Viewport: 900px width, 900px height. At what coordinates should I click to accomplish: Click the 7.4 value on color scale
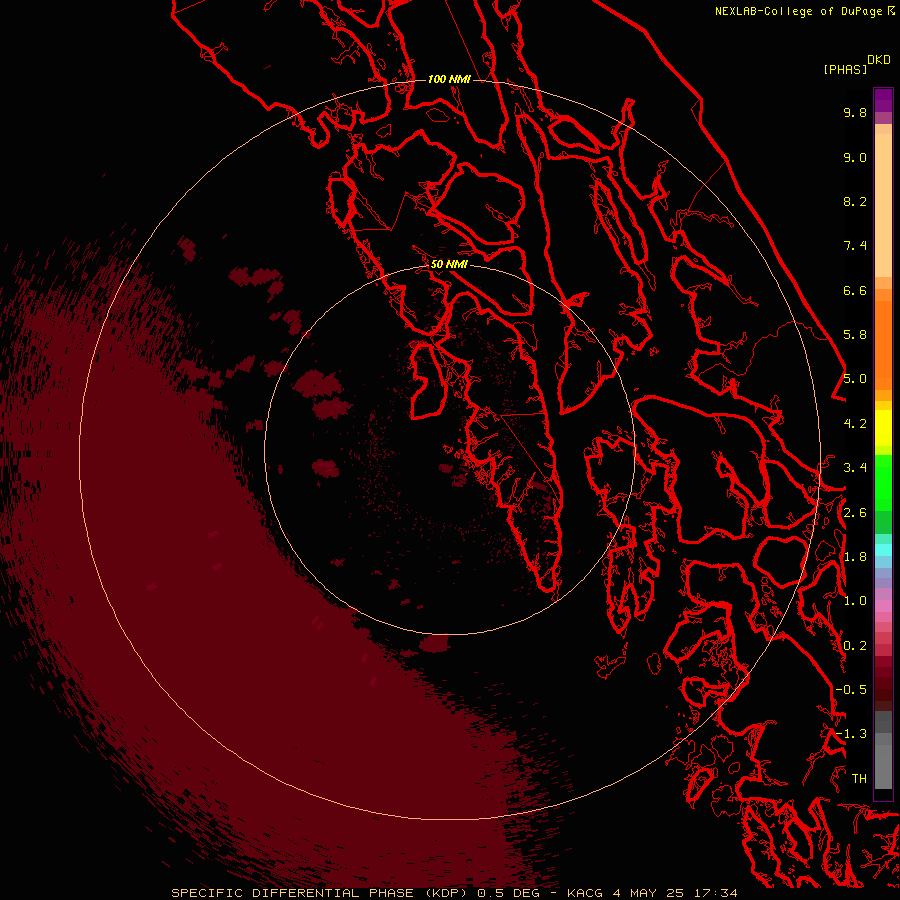855,246
